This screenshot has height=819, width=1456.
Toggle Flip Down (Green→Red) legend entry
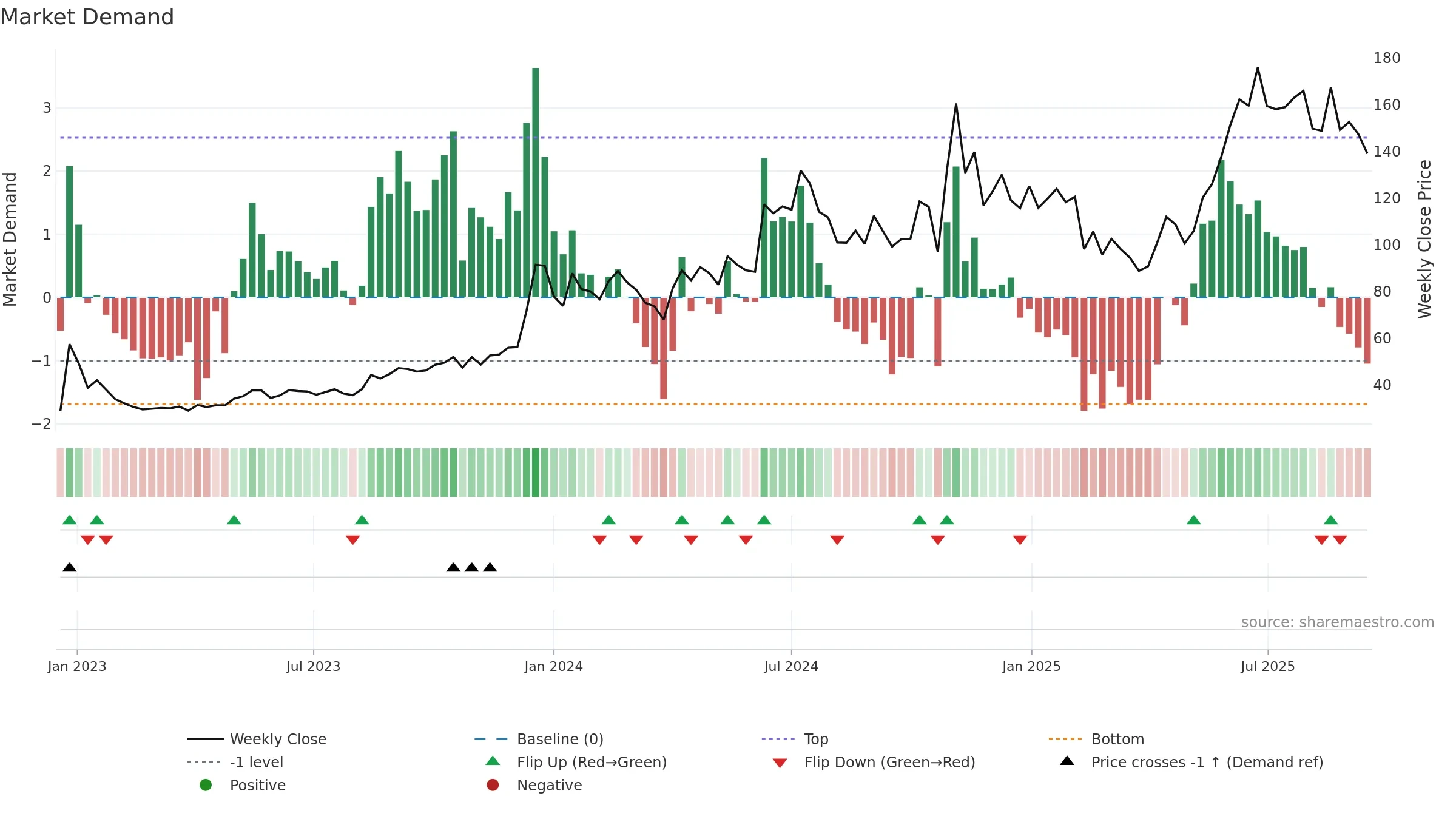pyautogui.click(x=874, y=762)
